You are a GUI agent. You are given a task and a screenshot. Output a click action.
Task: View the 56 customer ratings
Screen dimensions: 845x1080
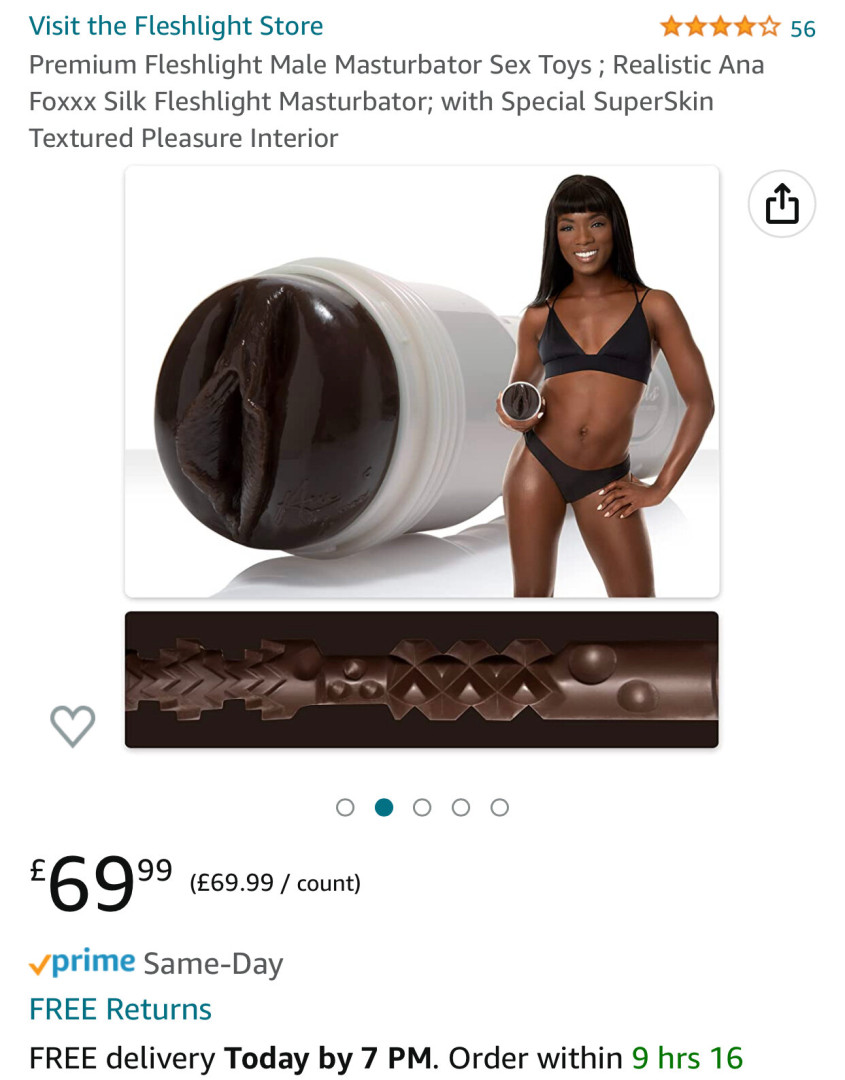(802, 29)
